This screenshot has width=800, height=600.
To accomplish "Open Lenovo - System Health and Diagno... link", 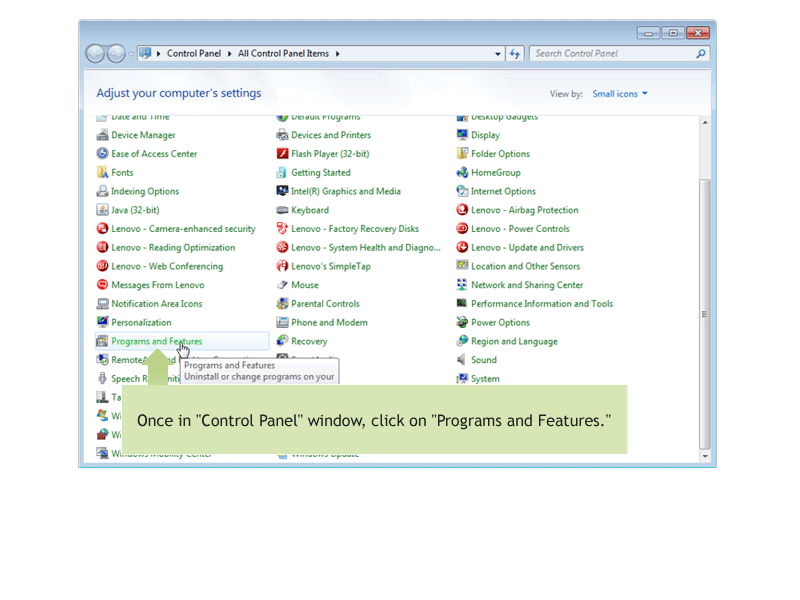I will (x=366, y=247).
